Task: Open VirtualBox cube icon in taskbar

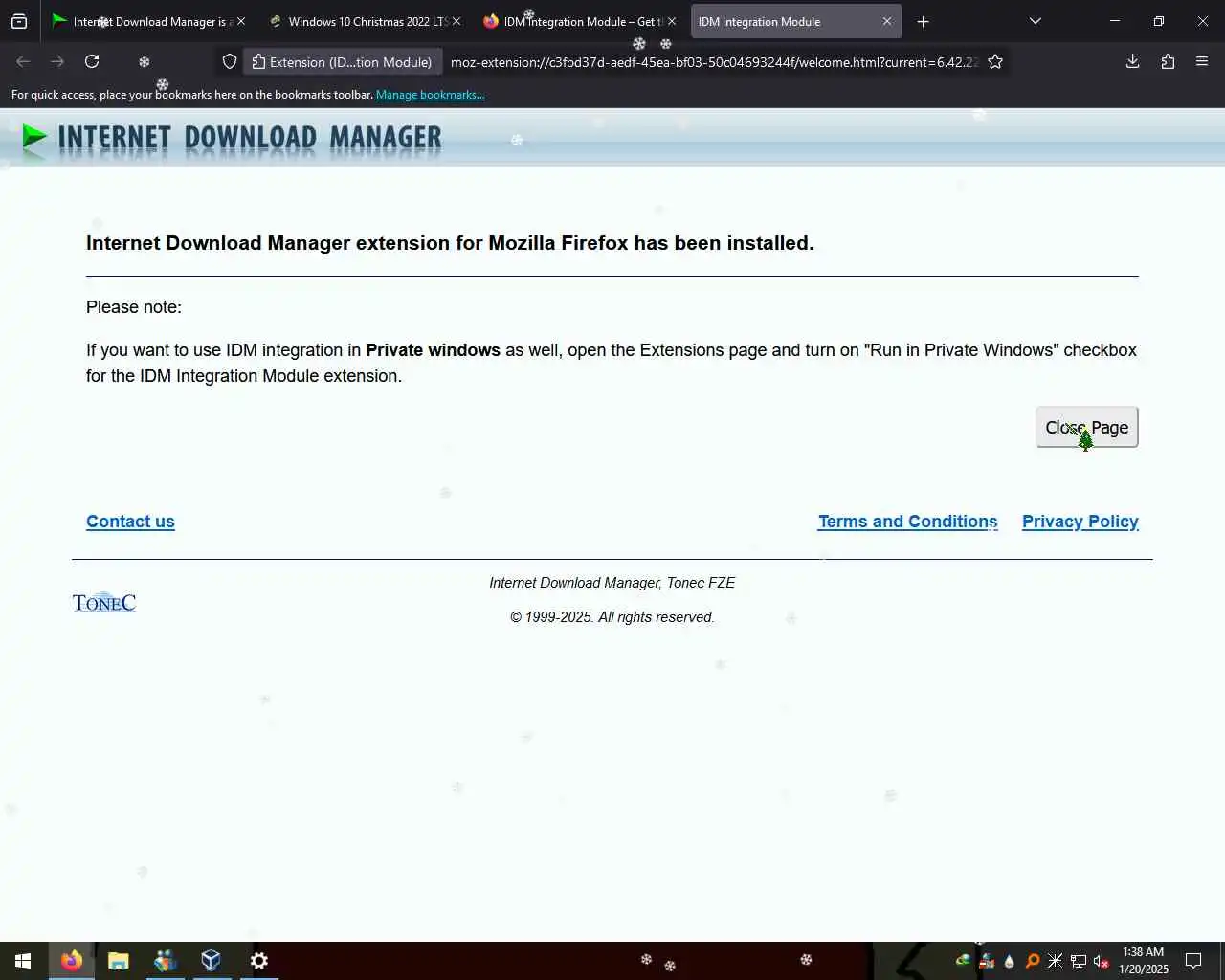Action: click(x=212, y=961)
